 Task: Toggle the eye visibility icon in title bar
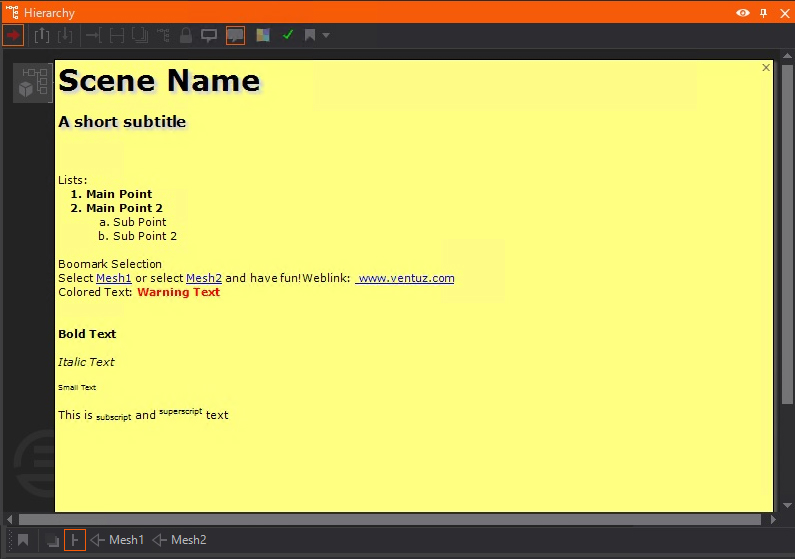(x=742, y=13)
